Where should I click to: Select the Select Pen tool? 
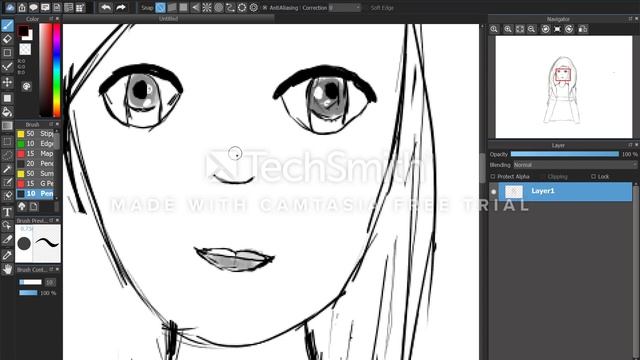7,182
